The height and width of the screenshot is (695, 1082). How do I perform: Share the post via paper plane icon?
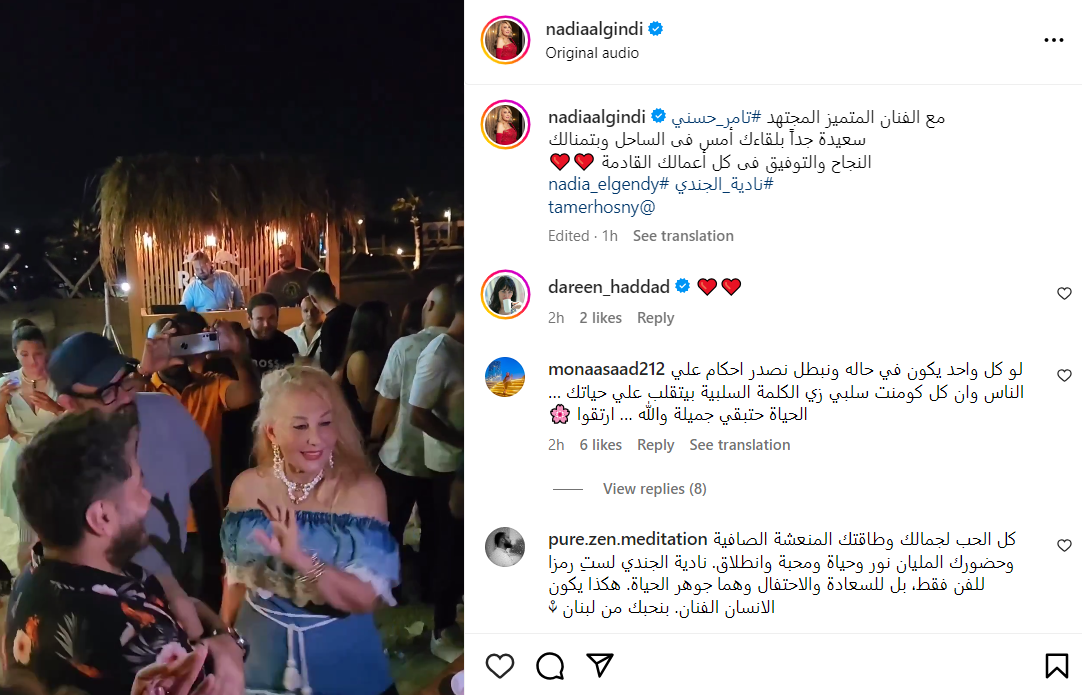[x=600, y=665]
